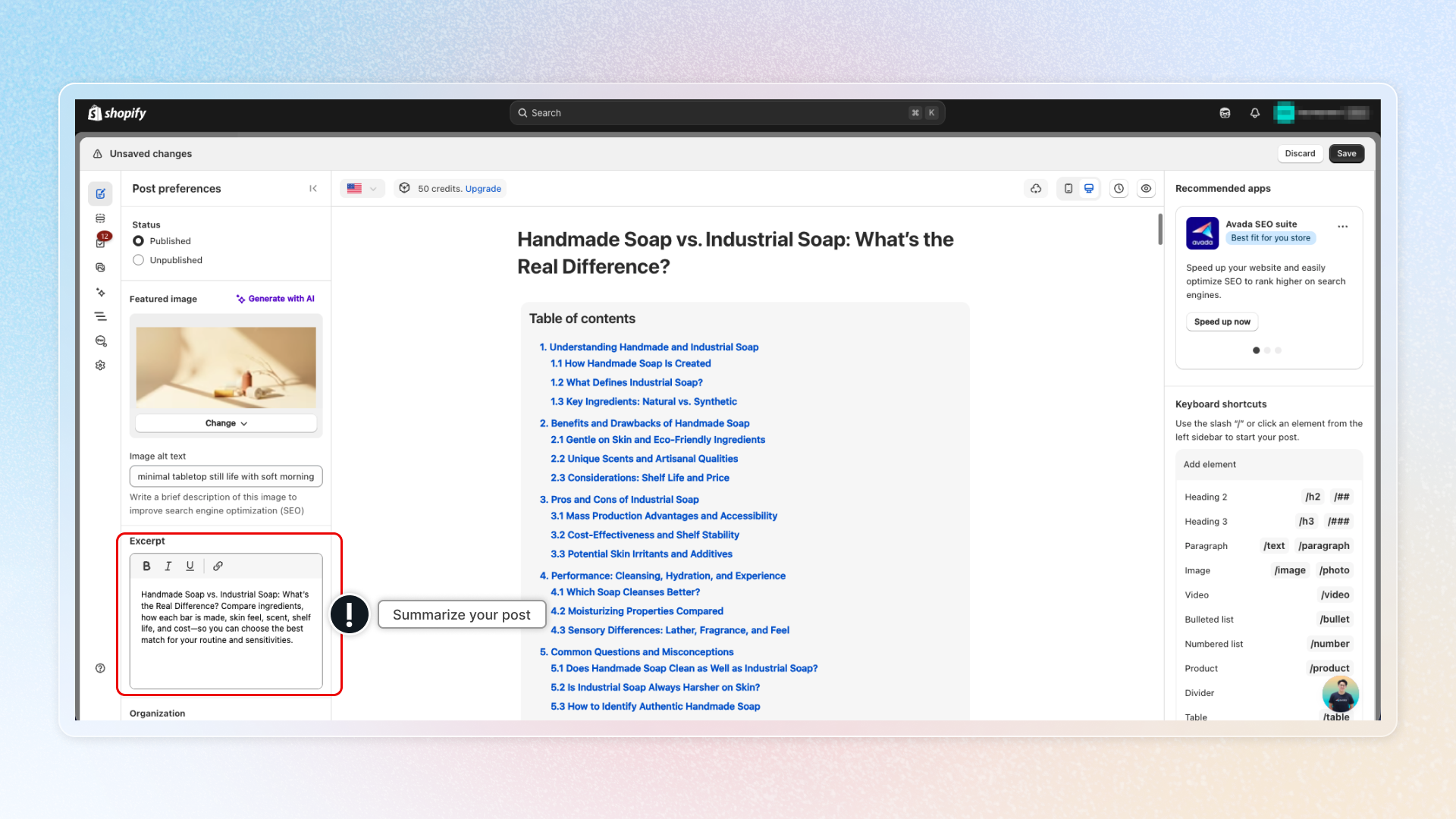Open the language flag dropdown
This screenshot has width=1456, height=819.
point(362,189)
